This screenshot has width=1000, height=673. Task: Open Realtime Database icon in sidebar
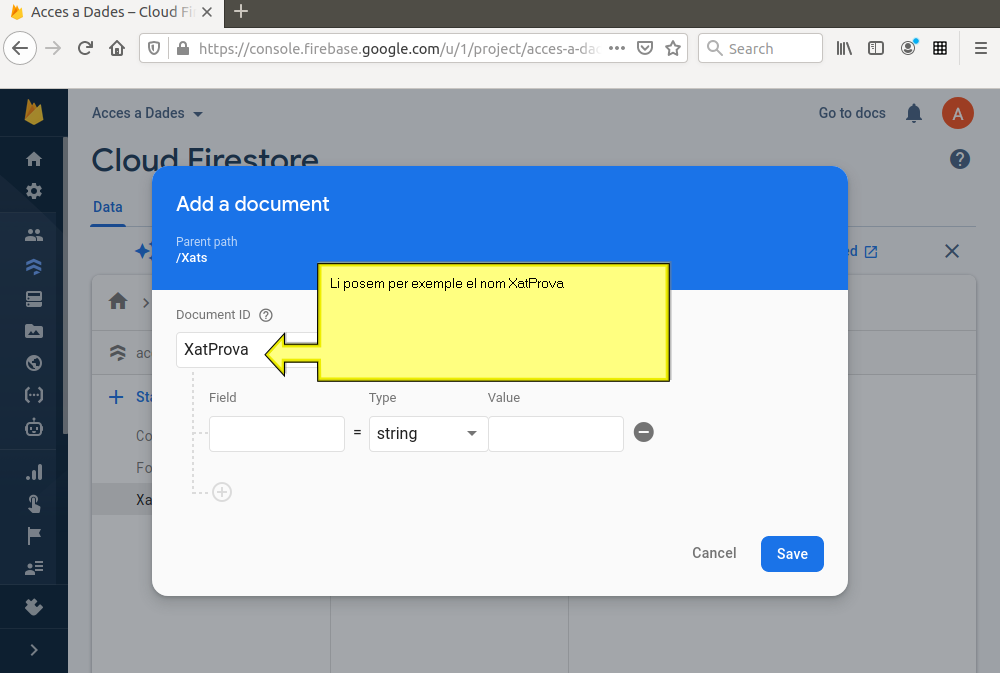(x=34, y=299)
